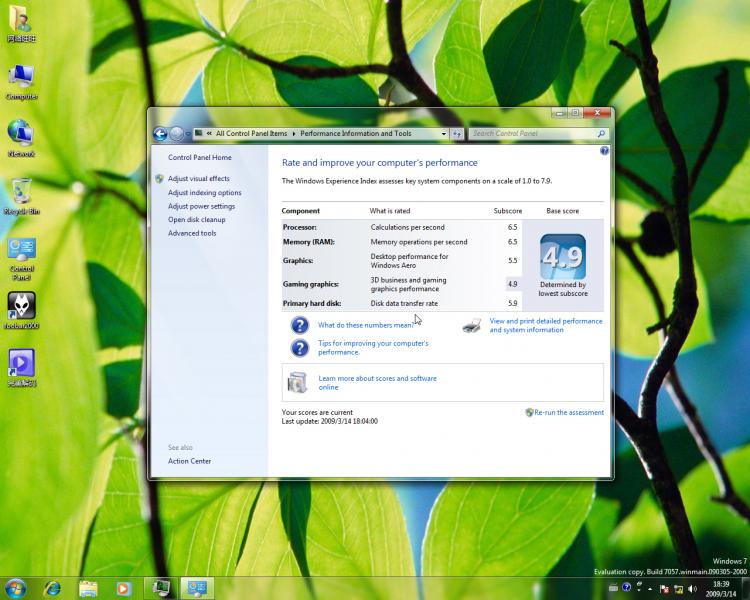Click the software box icon
Viewport: 750px width, 600px height.
pyautogui.click(x=297, y=383)
